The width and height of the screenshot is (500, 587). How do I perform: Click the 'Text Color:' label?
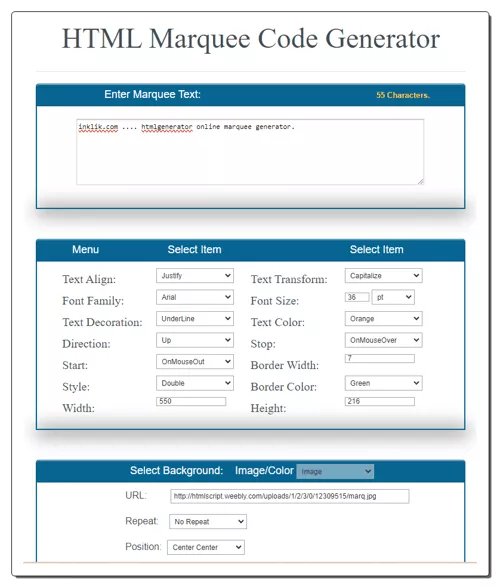(x=278, y=322)
